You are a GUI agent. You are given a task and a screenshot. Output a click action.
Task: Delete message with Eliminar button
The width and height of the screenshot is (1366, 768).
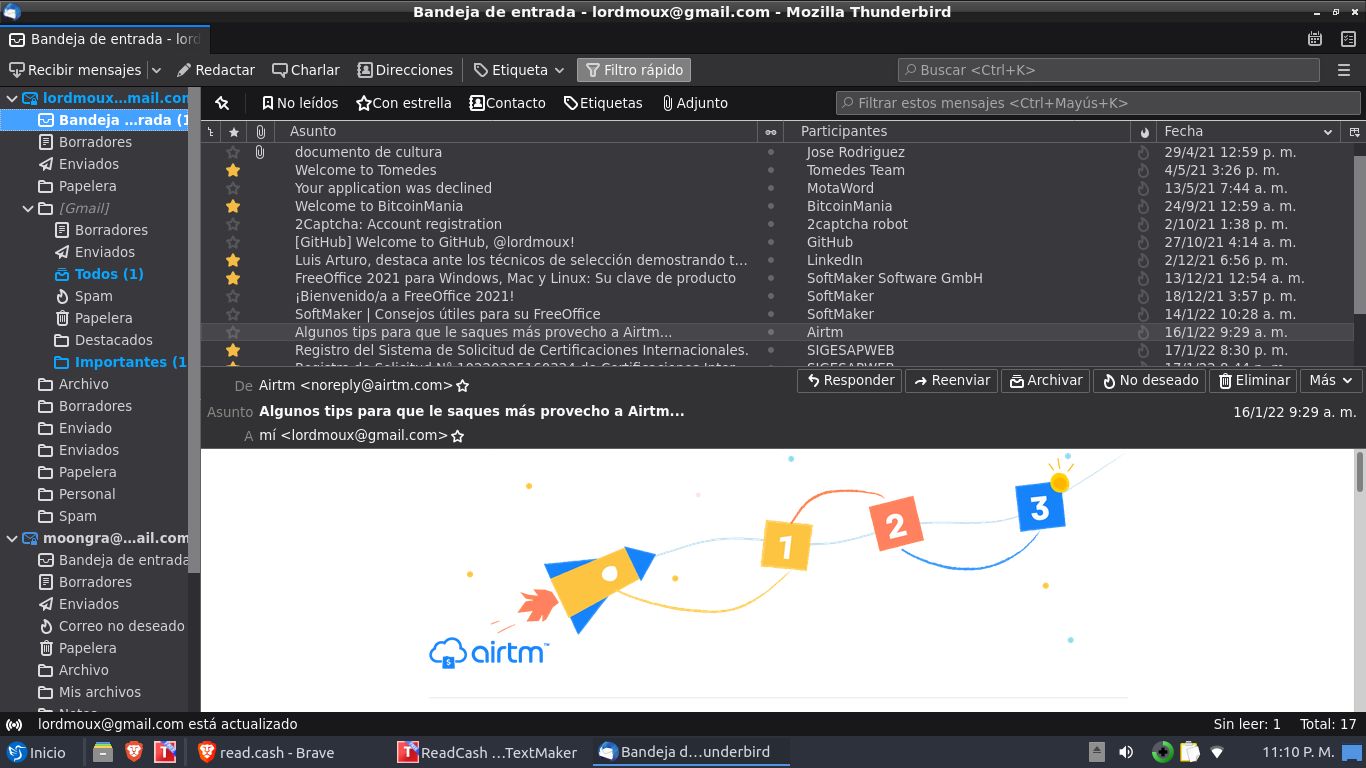pos(1253,380)
